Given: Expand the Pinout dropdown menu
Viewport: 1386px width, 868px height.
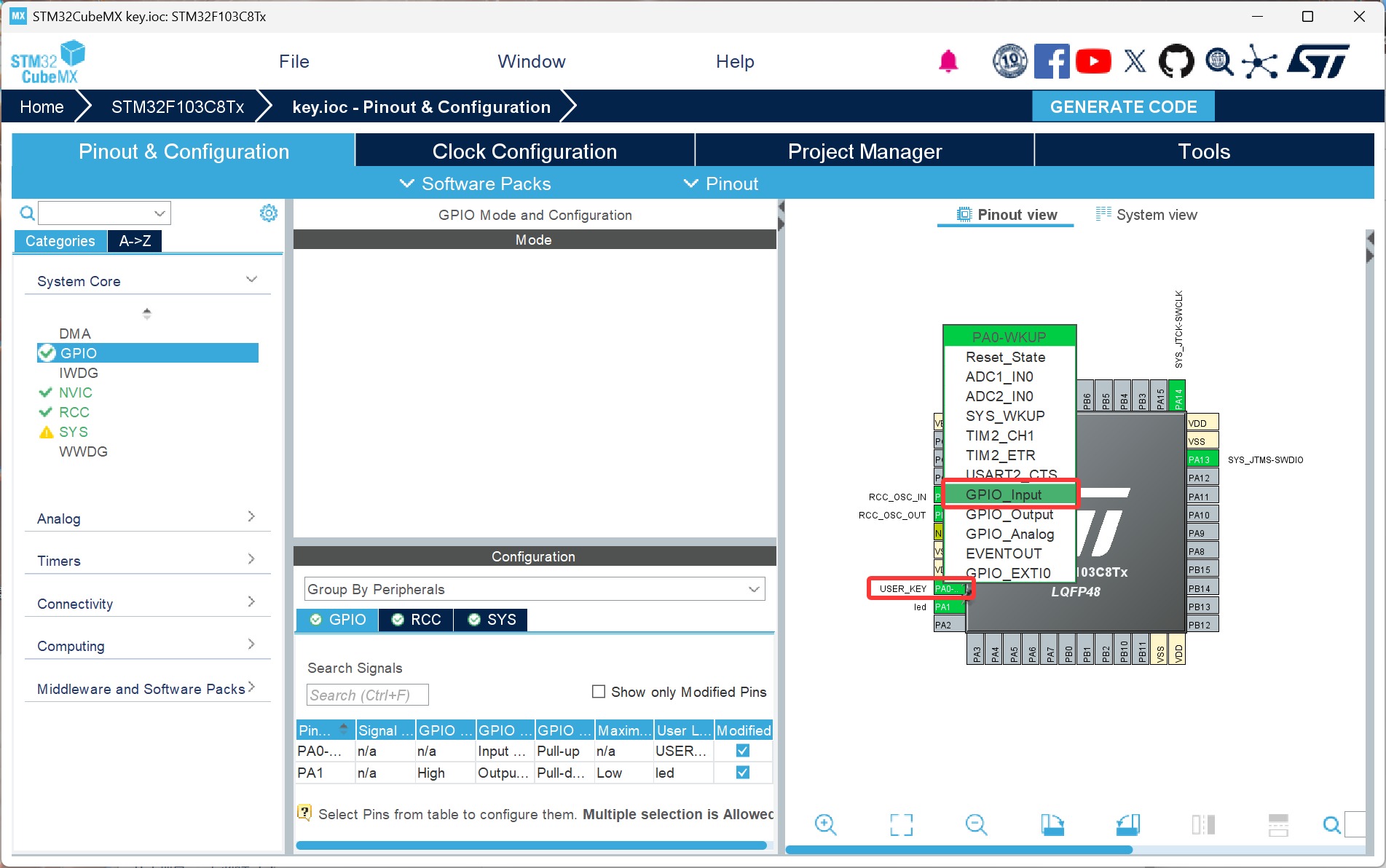Looking at the screenshot, I should [x=721, y=184].
